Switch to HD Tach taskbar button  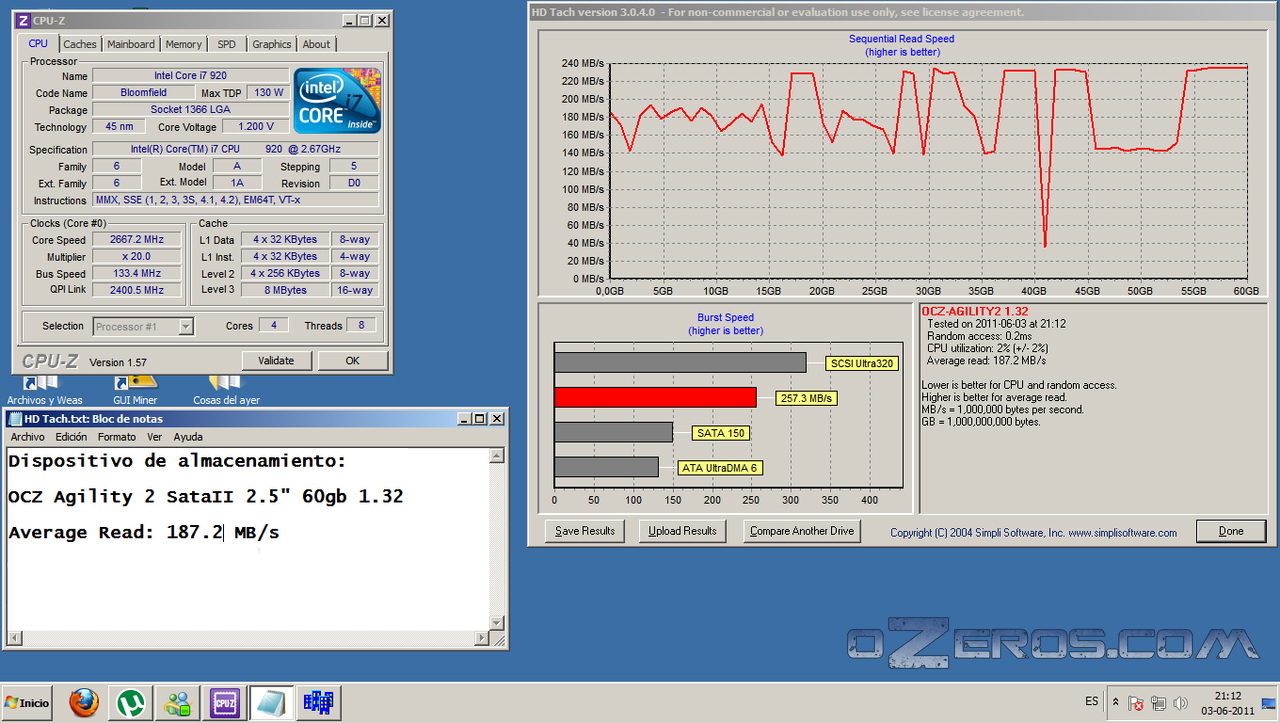(318, 703)
